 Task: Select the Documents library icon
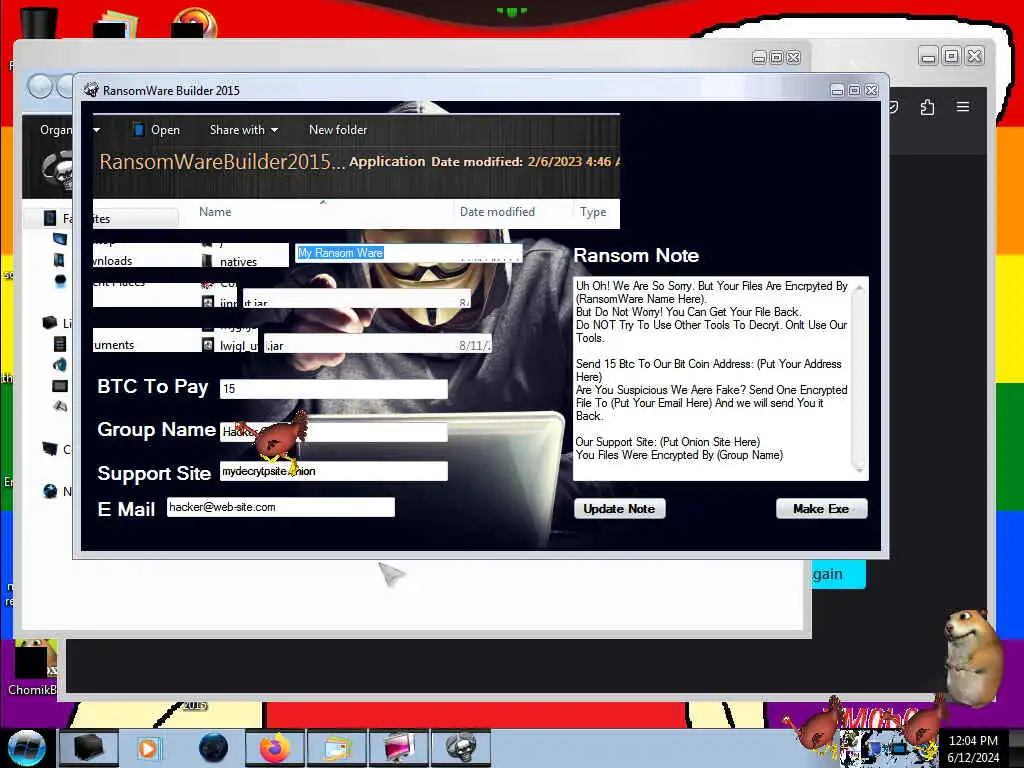59,344
